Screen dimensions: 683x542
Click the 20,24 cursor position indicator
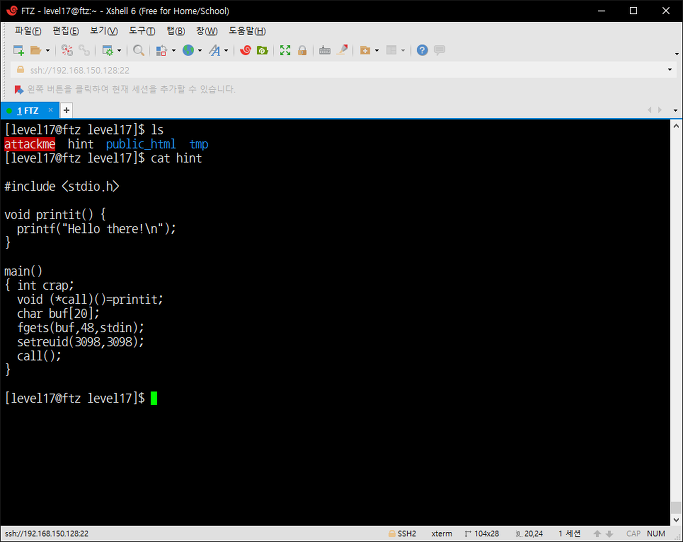(529, 534)
